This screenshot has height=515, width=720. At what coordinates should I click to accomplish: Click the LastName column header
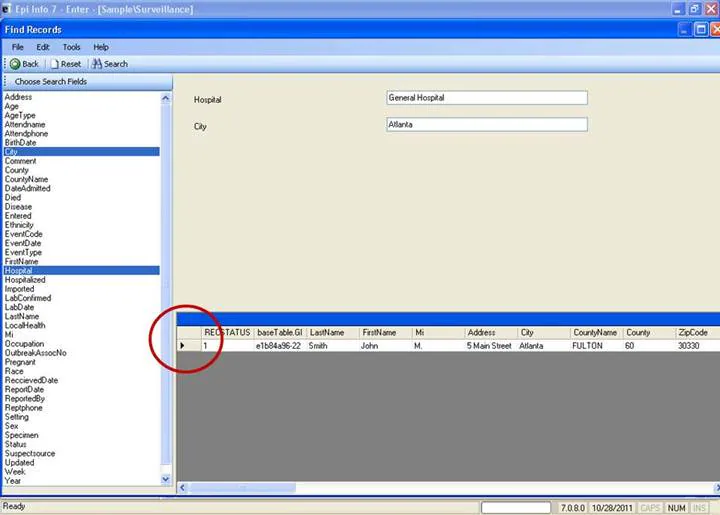click(326, 332)
